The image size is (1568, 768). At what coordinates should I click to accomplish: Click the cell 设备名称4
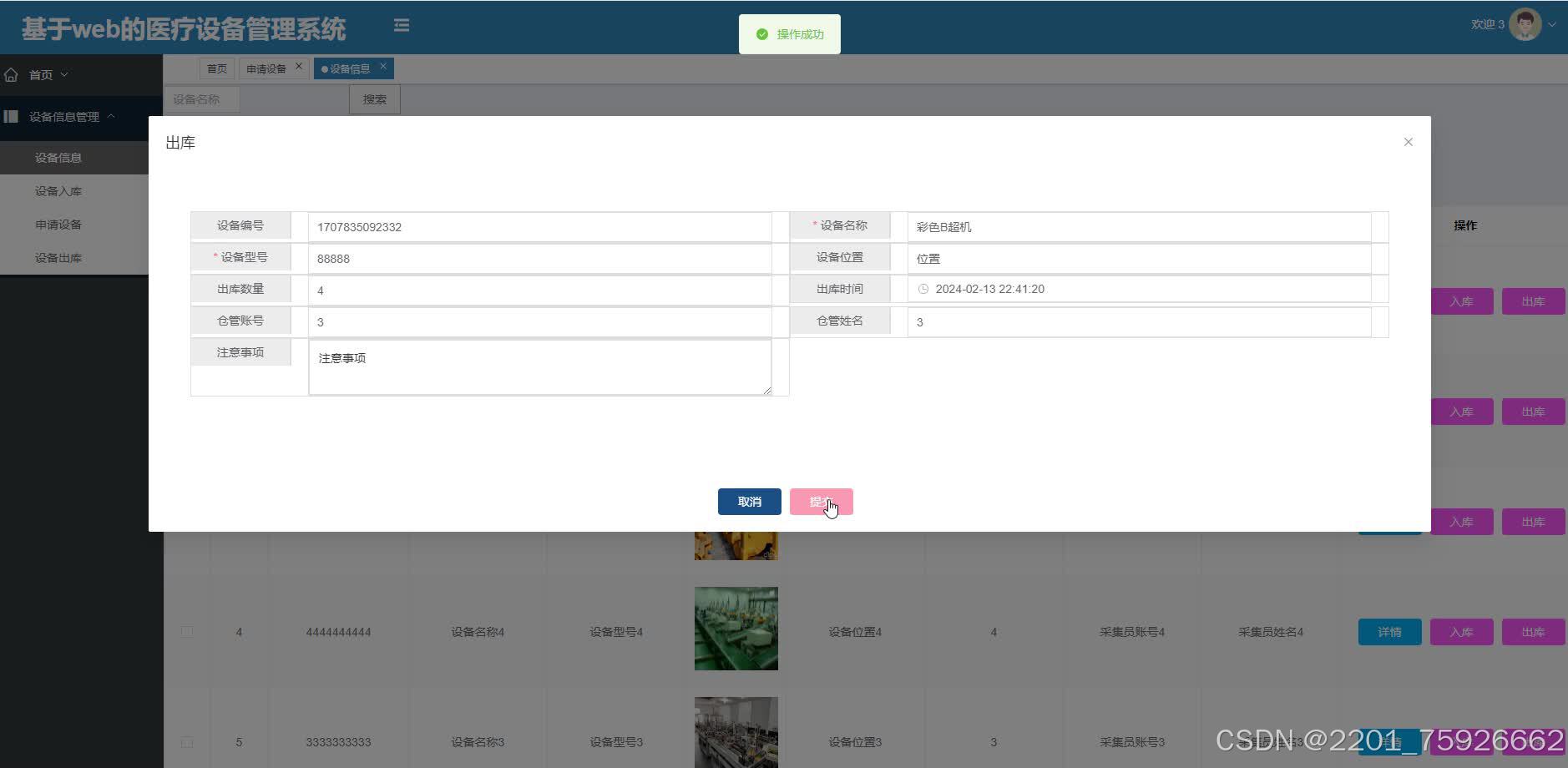click(478, 632)
